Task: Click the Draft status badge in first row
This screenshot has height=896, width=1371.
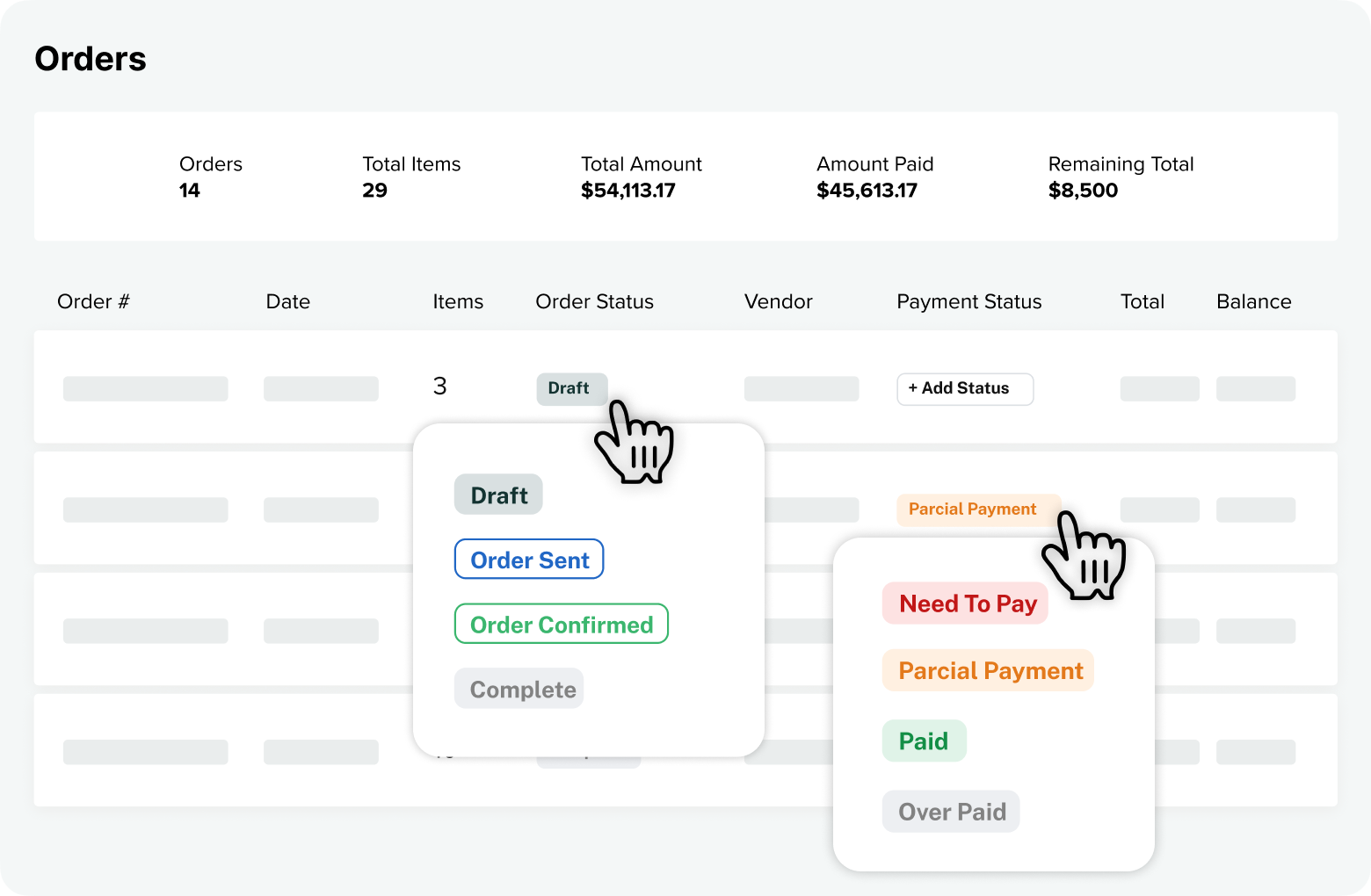Action: (571, 388)
